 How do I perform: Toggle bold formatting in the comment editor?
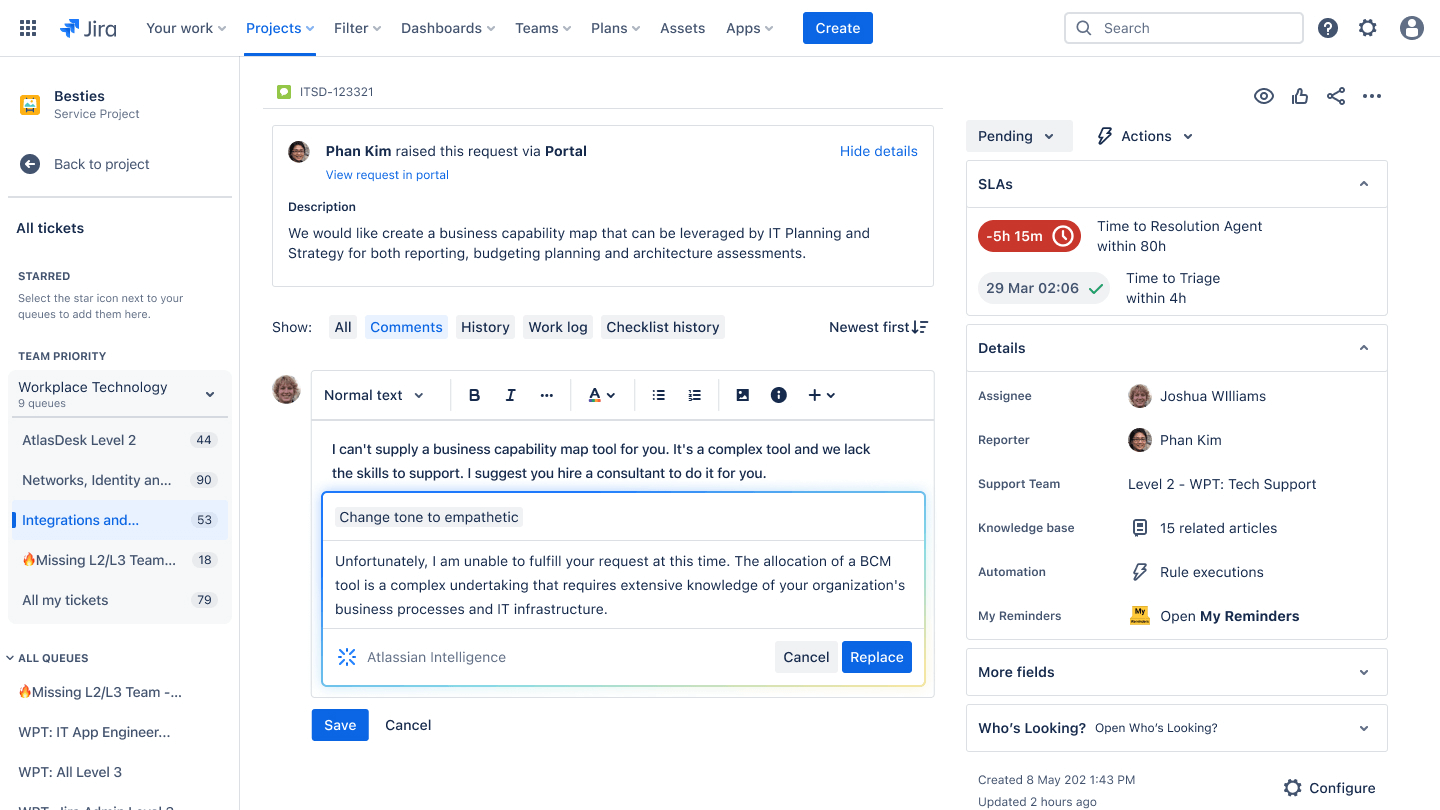coord(474,394)
